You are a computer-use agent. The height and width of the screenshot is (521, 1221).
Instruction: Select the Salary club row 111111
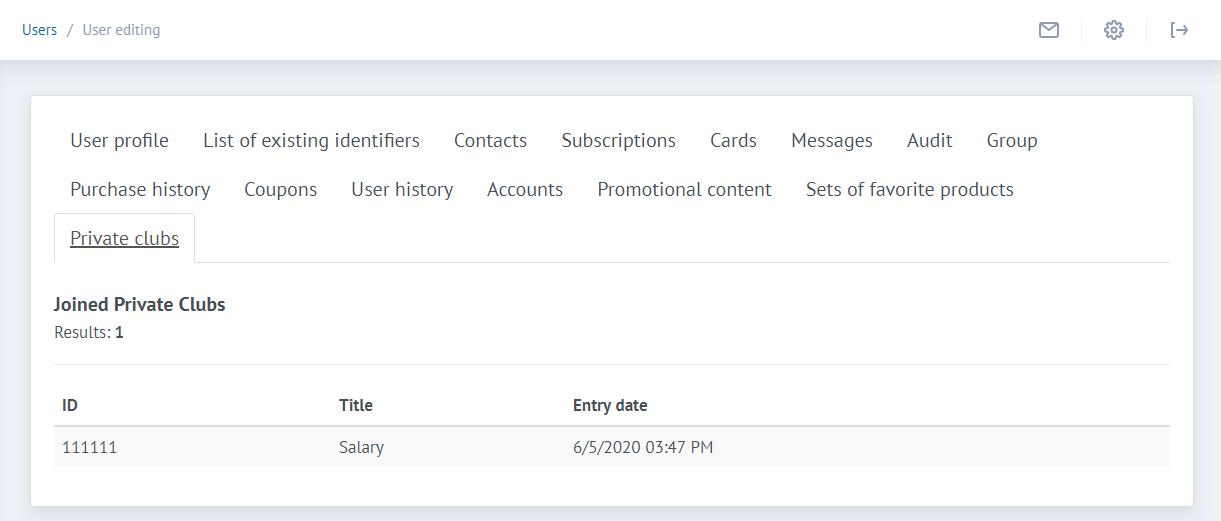[361, 447]
